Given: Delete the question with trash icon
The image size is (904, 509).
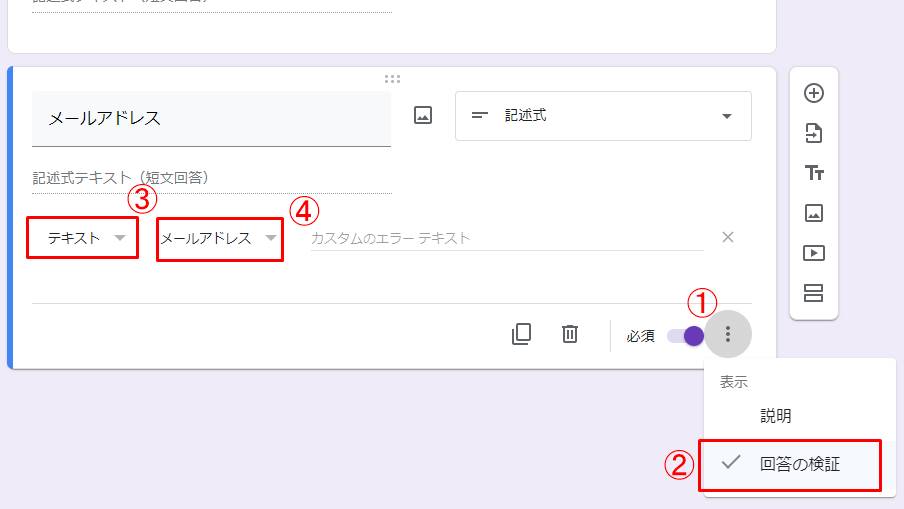Looking at the screenshot, I should pos(570,334).
